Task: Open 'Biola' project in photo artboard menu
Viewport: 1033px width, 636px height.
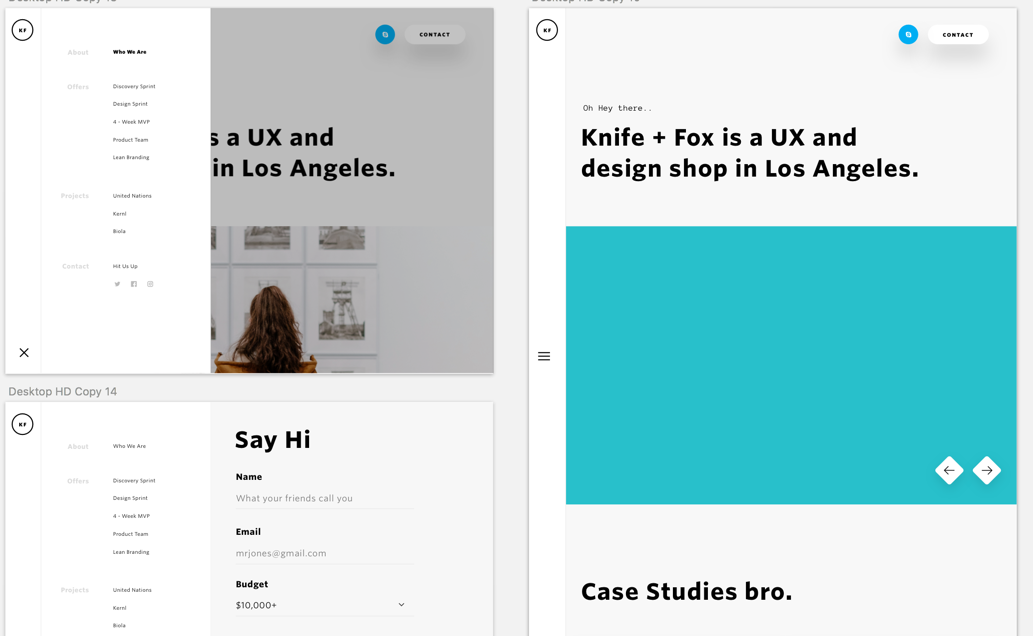Action: tap(119, 231)
